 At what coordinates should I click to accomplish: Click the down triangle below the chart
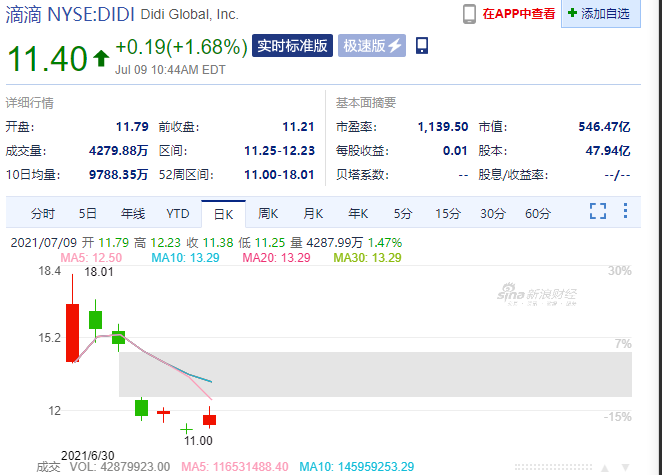click(626, 468)
